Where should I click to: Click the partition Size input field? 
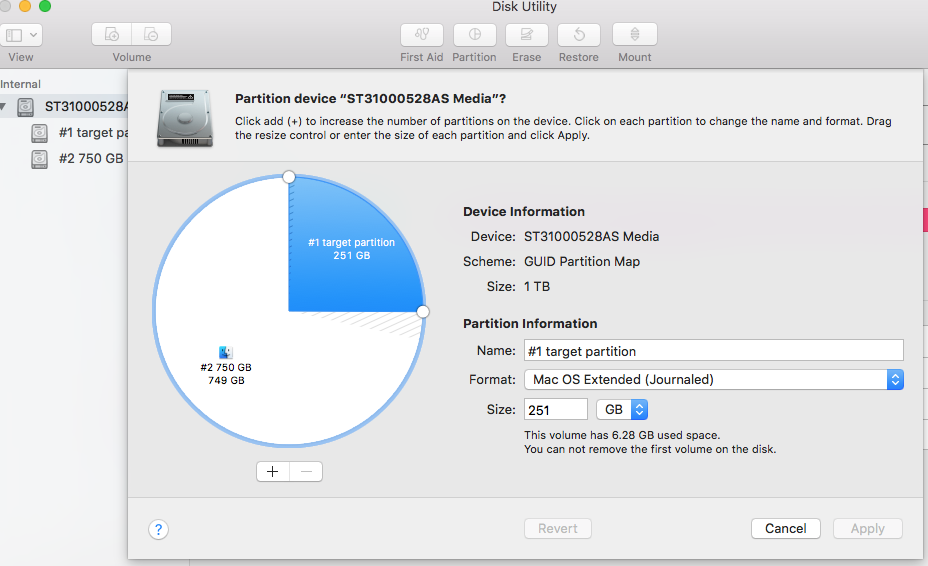click(x=556, y=410)
